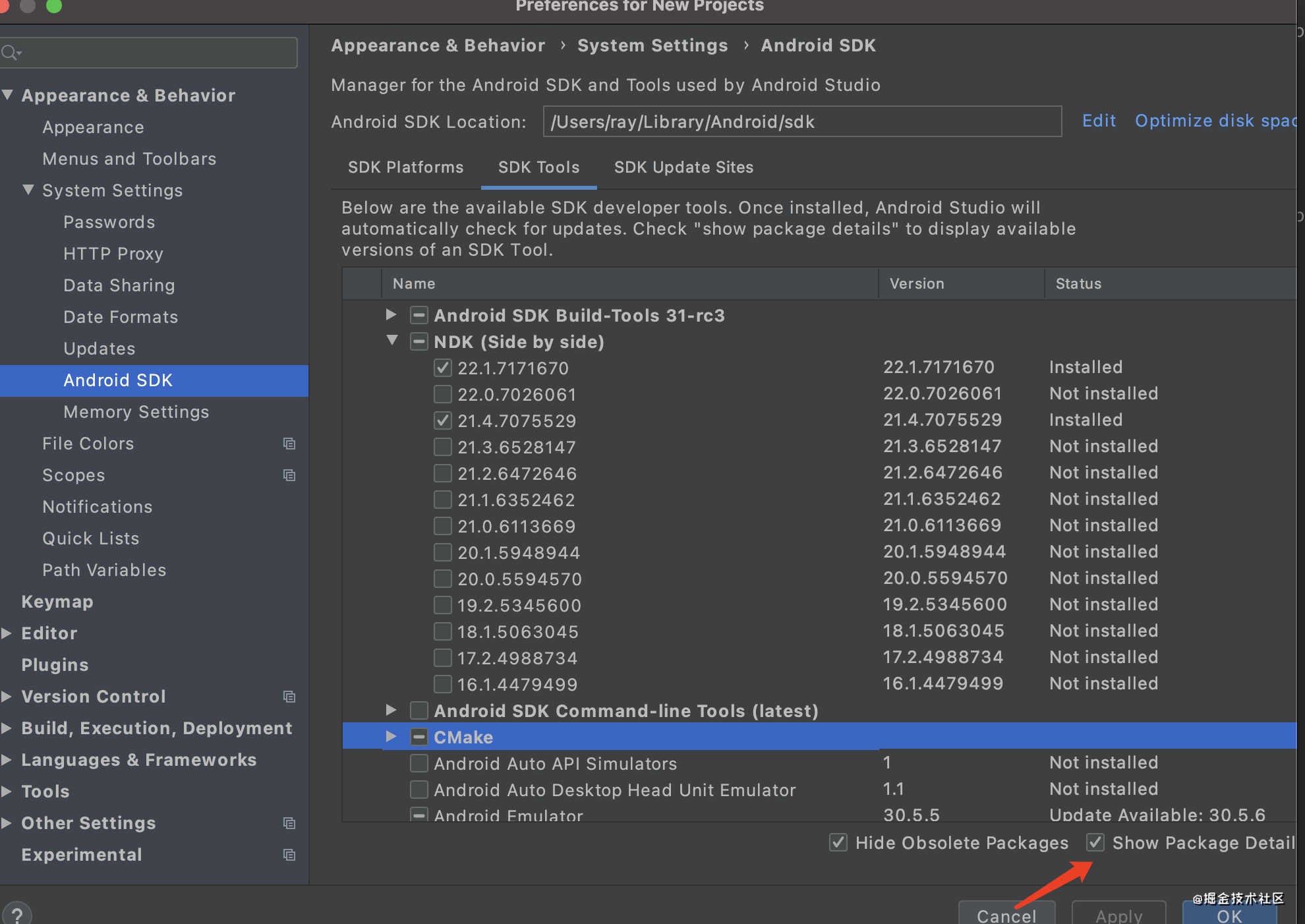Open the SDK Update Sites tab
This screenshot has width=1305, height=924.
683,167
